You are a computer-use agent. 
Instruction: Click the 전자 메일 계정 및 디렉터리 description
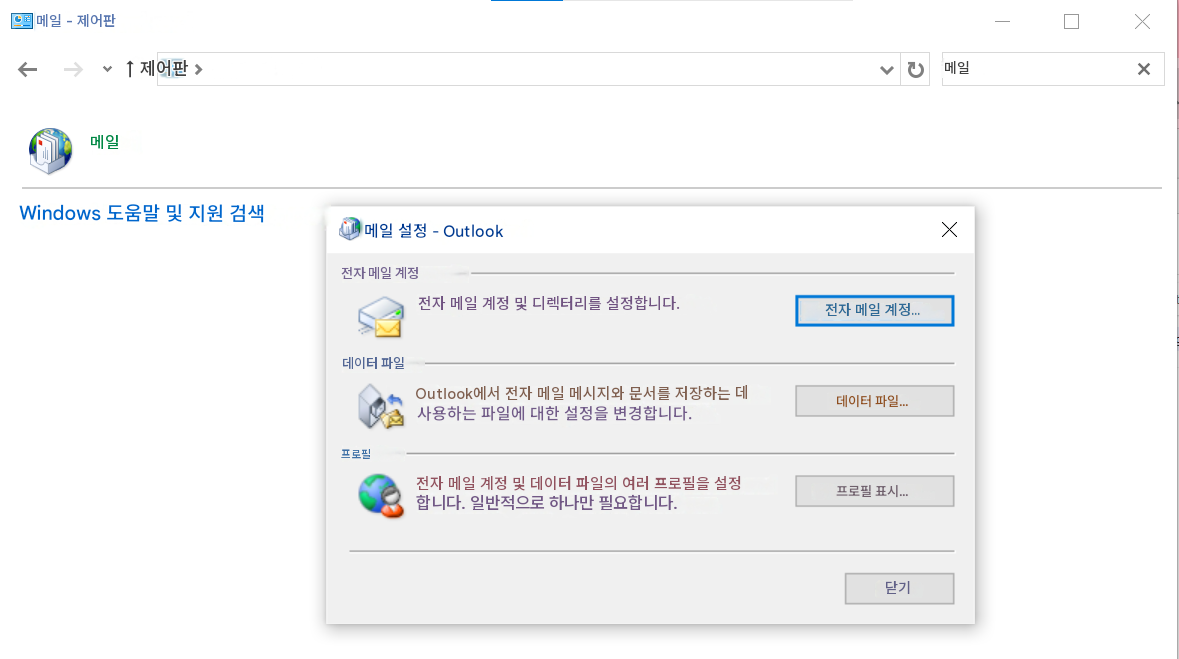click(x=548, y=303)
